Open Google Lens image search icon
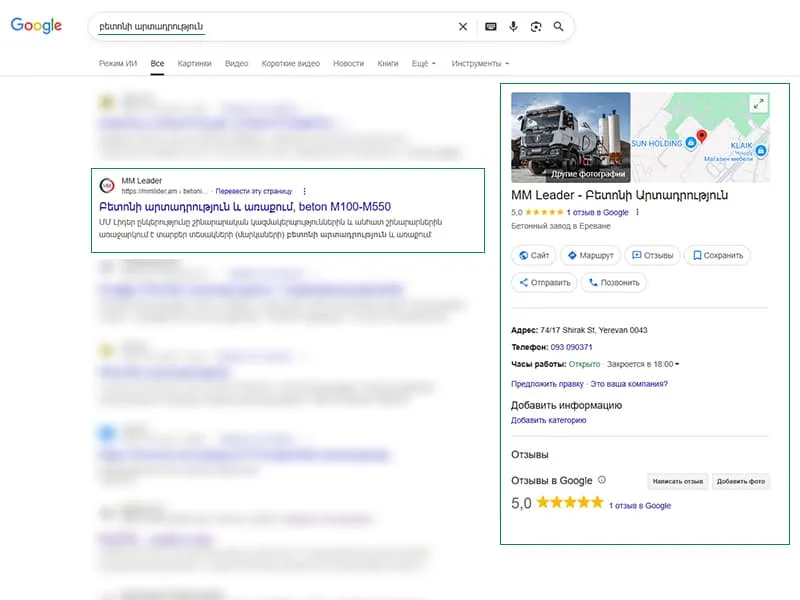The height and width of the screenshot is (600, 800). click(536, 27)
